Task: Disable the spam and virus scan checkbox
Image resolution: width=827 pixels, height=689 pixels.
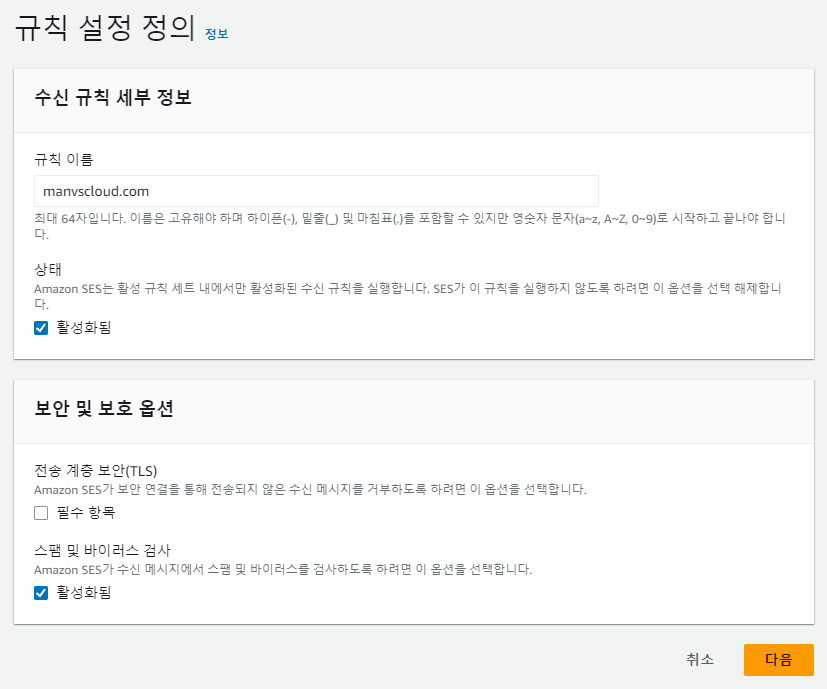Action: pos(41,593)
